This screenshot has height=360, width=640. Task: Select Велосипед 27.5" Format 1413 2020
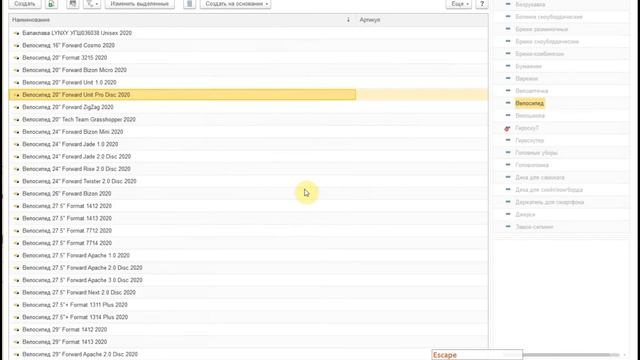tap(248, 218)
